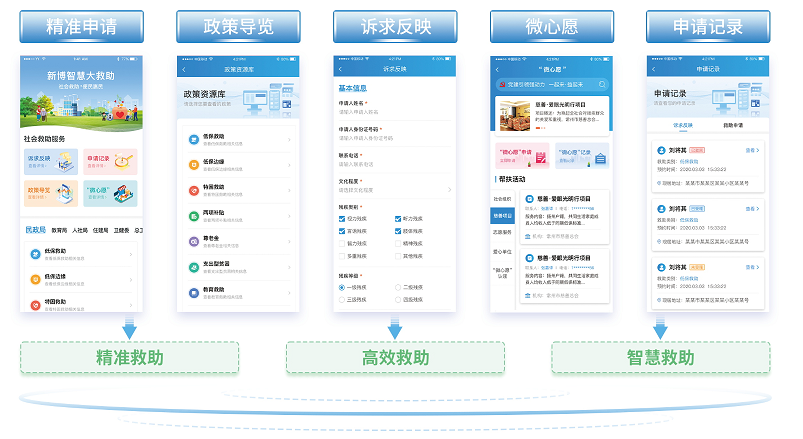Tap orange 低保边缘 icon in 政策资源库 list
This screenshot has width=803, height=439.
[x=194, y=165]
